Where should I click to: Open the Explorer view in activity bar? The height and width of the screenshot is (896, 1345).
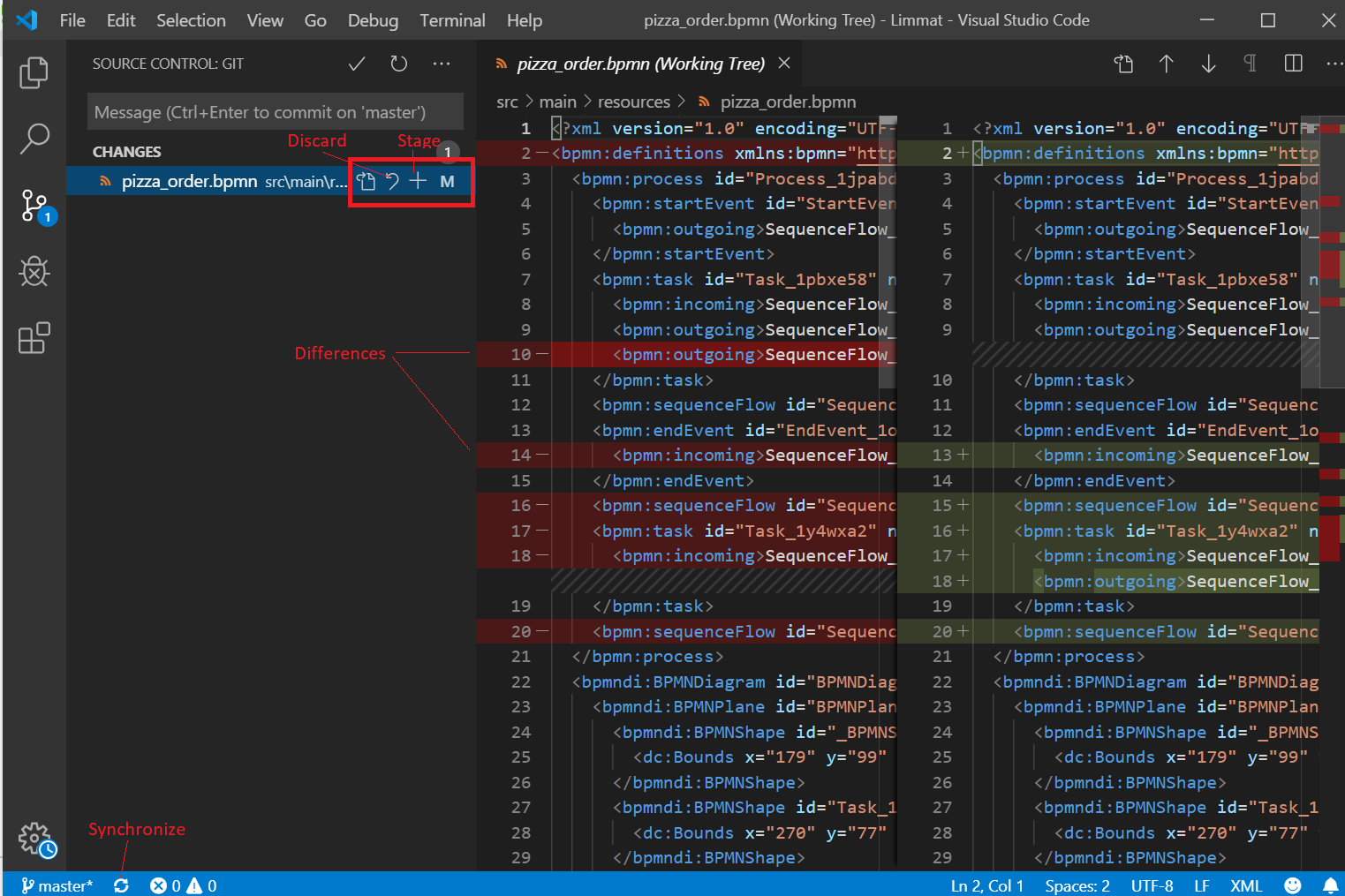click(x=34, y=72)
